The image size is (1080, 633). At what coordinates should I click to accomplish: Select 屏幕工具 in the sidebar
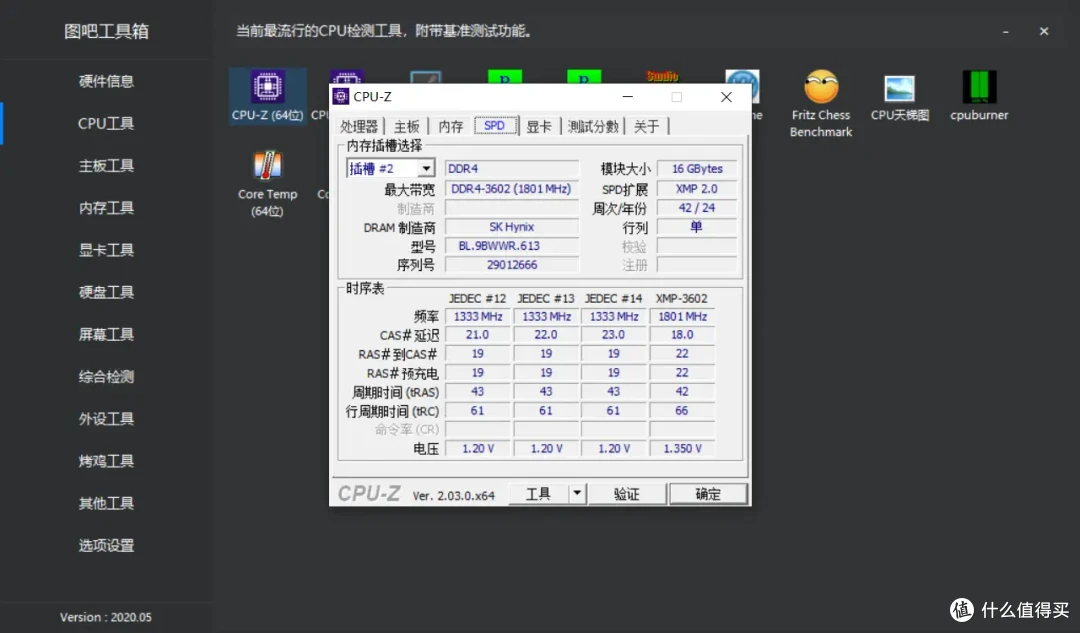[106, 334]
